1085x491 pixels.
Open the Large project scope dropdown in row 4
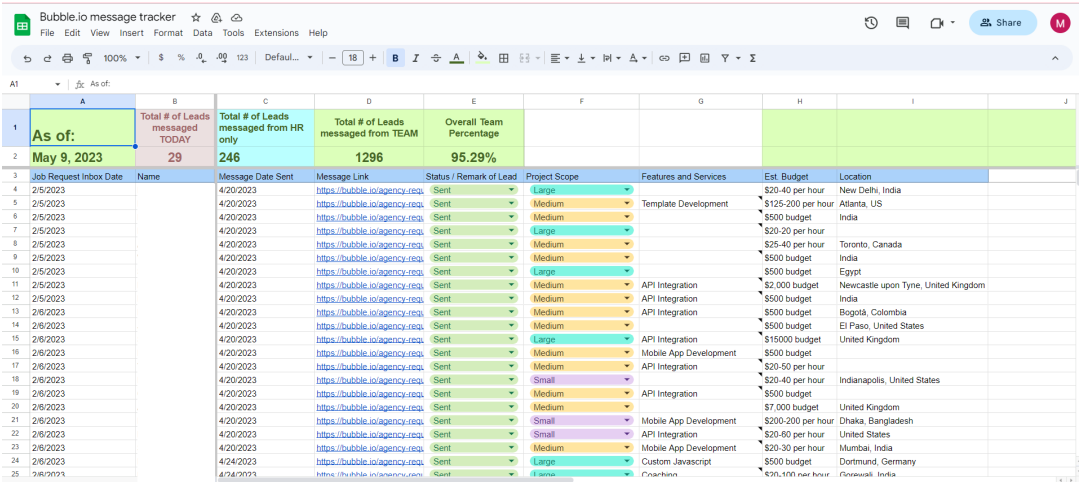627,189
